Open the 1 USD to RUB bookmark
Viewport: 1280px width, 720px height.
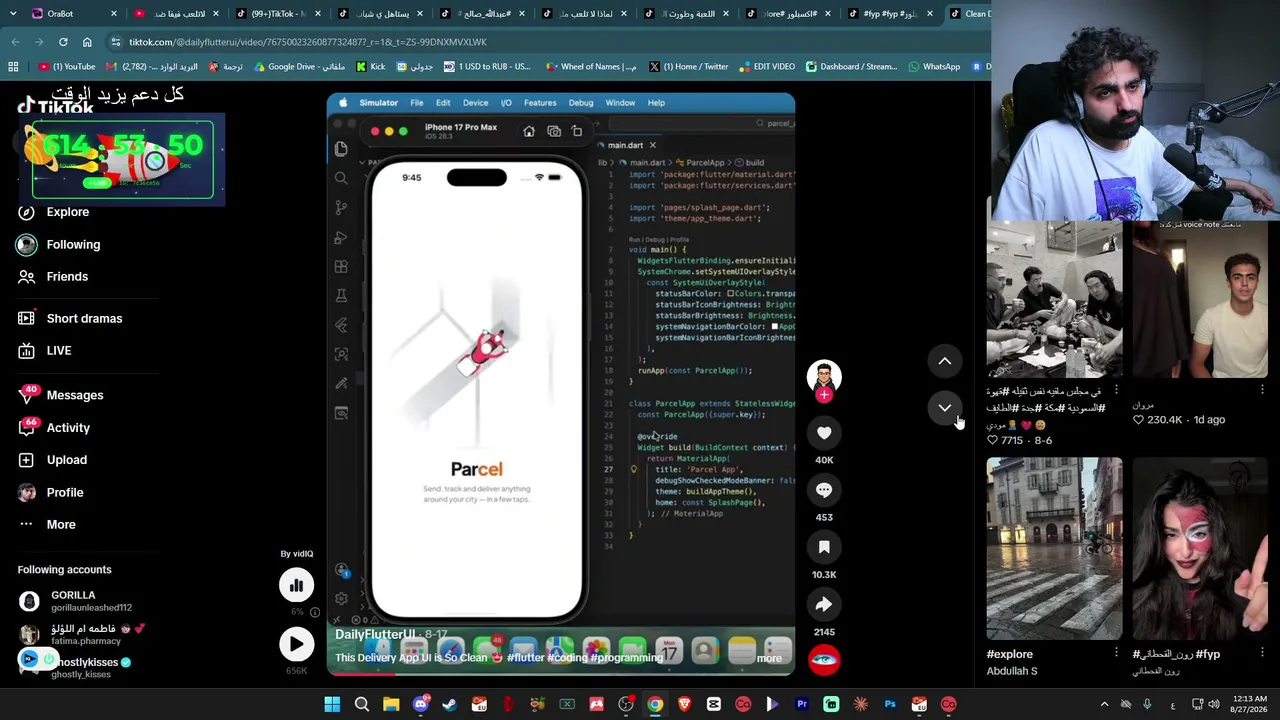click(487, 67)
